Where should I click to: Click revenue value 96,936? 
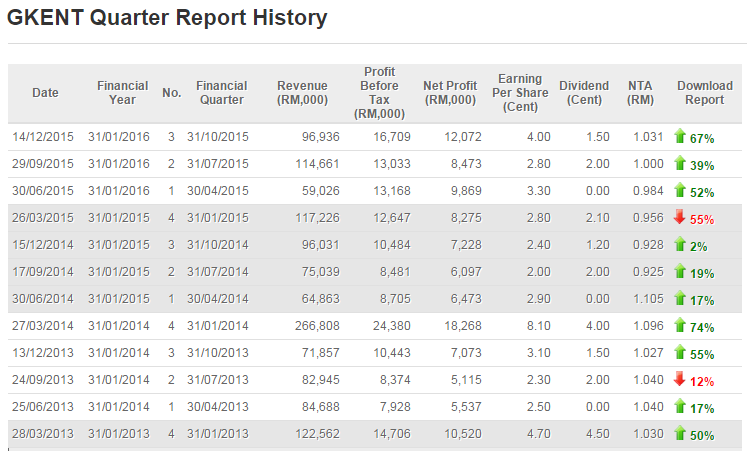point(321,137)
